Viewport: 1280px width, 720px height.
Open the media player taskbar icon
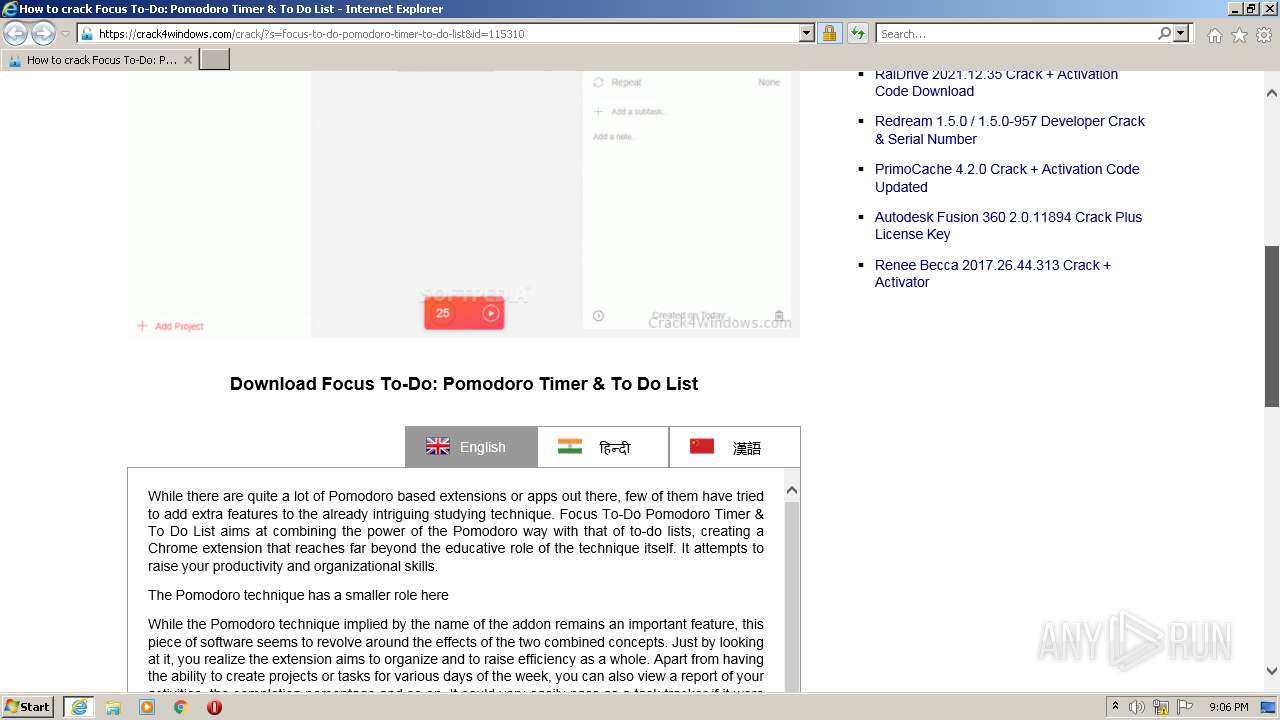point(147,707)
